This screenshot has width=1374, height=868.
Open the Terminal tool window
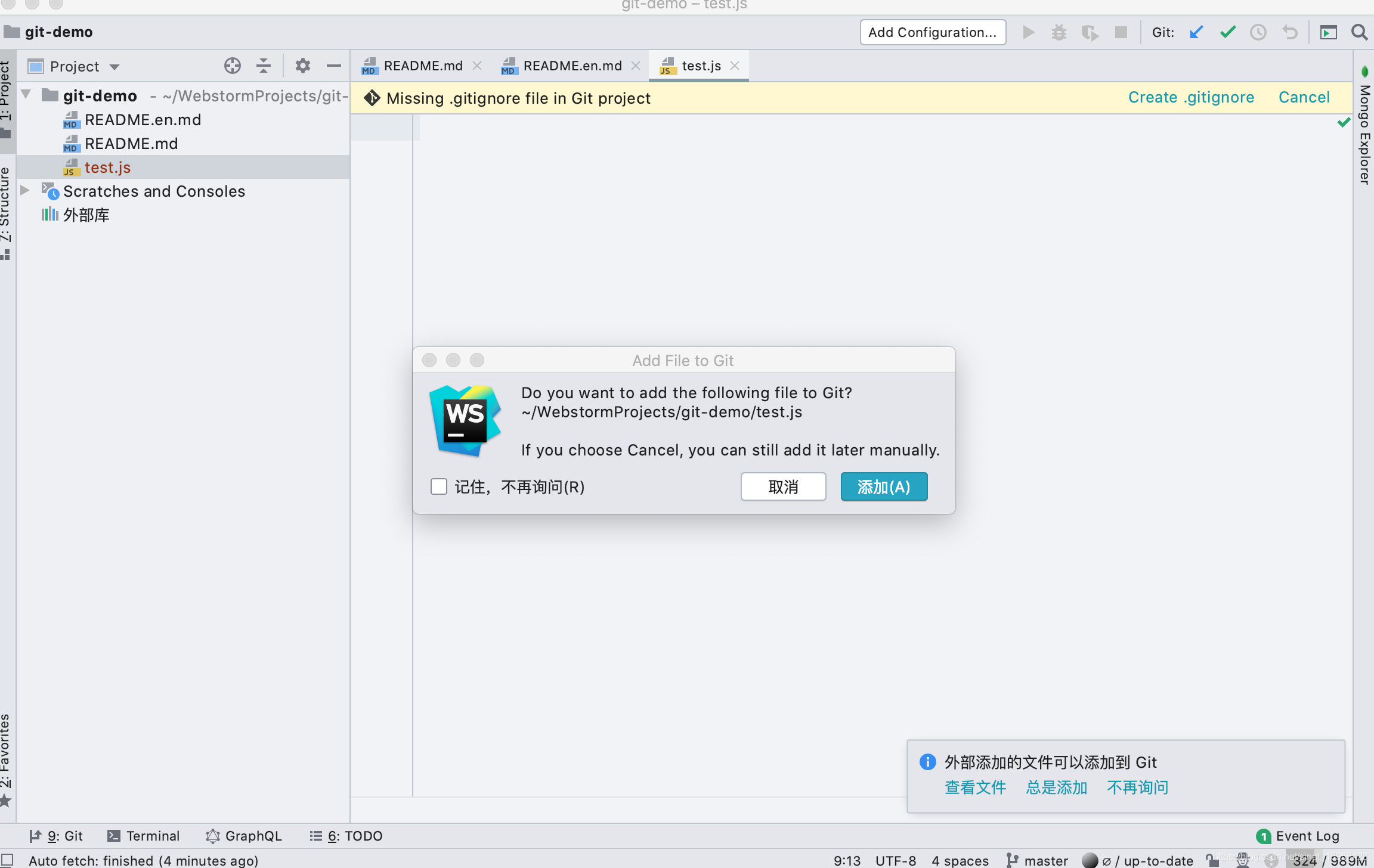tap(144, 836)
